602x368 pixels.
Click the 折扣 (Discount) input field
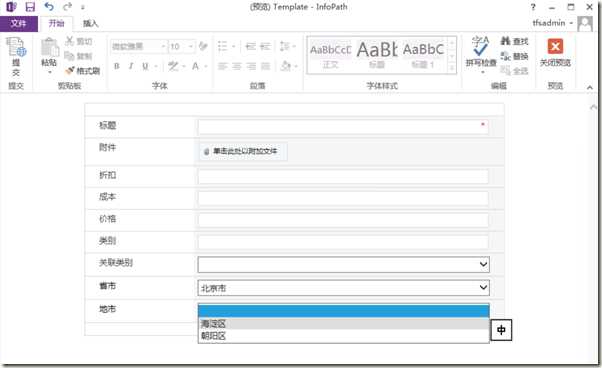[x=343, y=177]
